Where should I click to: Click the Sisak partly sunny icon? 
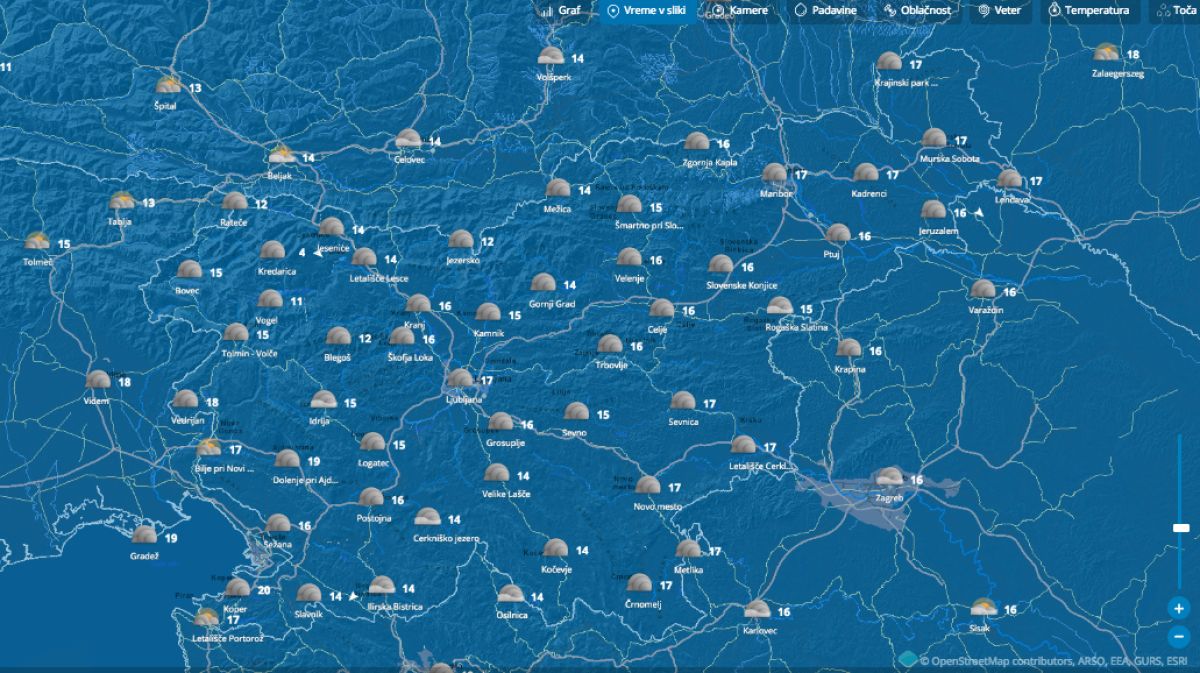982,607
